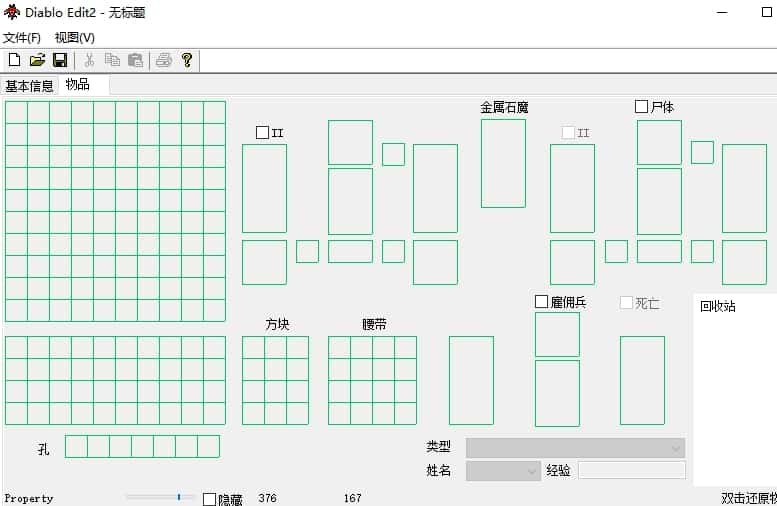Click the 类型 label
Viewport: 777px width, 506px height.
coord(439,447)
